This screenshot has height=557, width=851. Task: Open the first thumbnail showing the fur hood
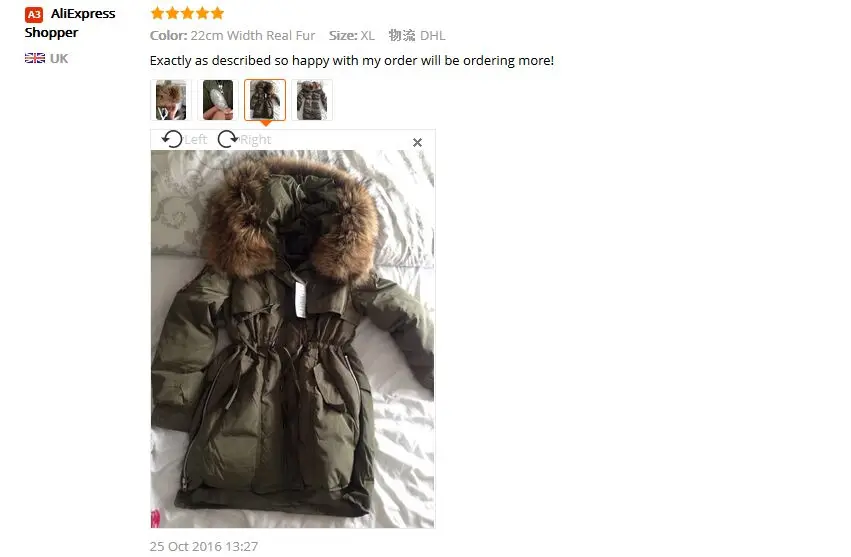coord(171,100)
